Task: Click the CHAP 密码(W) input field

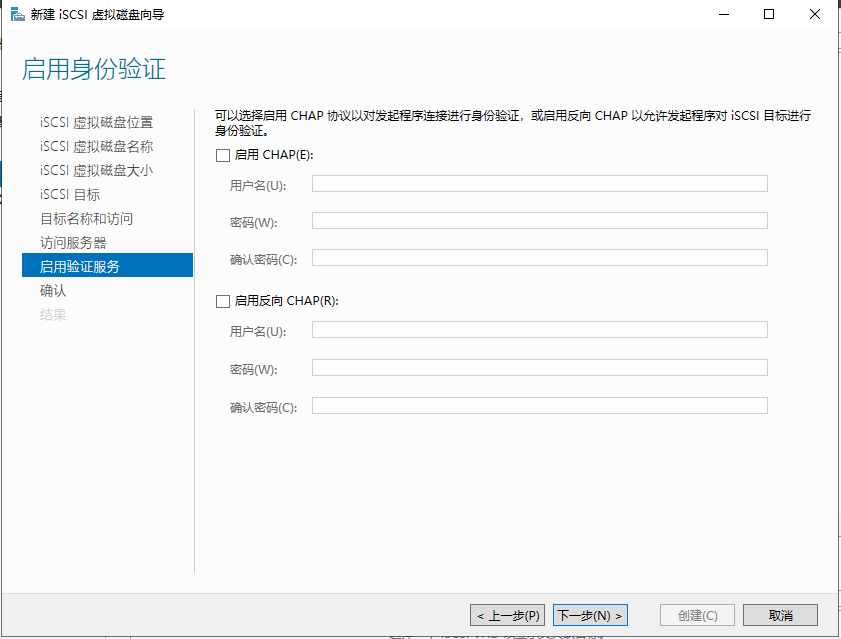Action: 540,221
